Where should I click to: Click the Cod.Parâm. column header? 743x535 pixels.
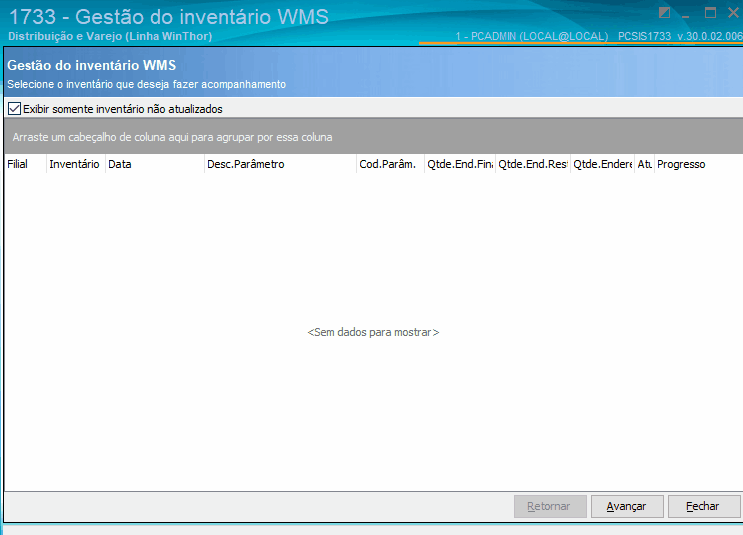[389, 164]
